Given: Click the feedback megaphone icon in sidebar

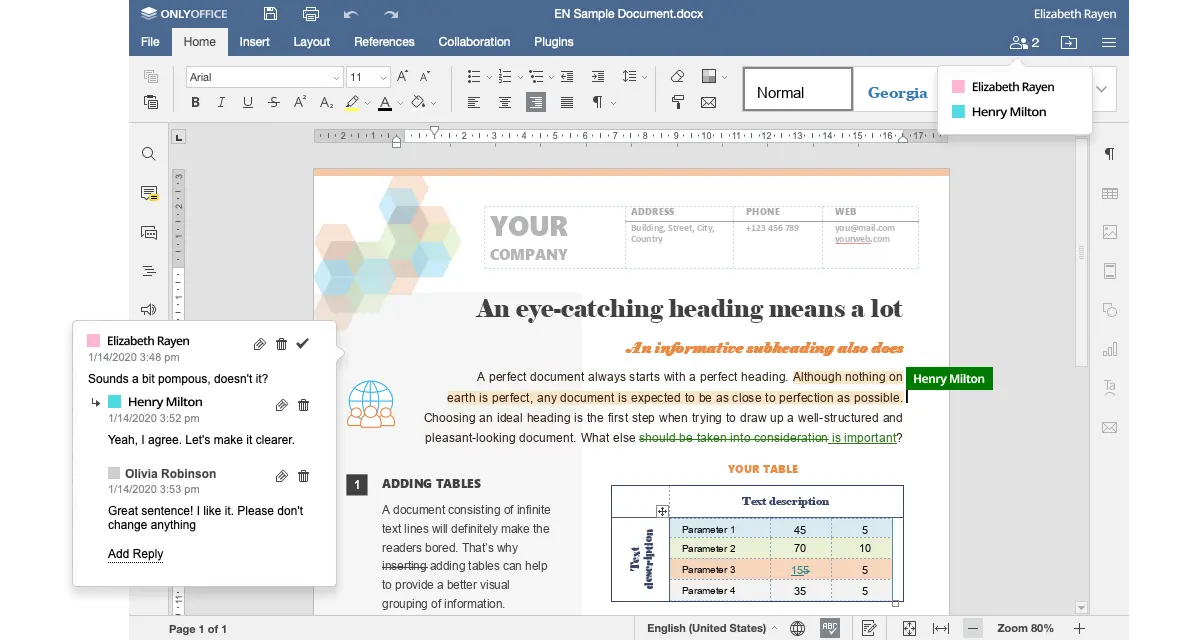Looking at the screenshot, I should [x=149, y=310].
